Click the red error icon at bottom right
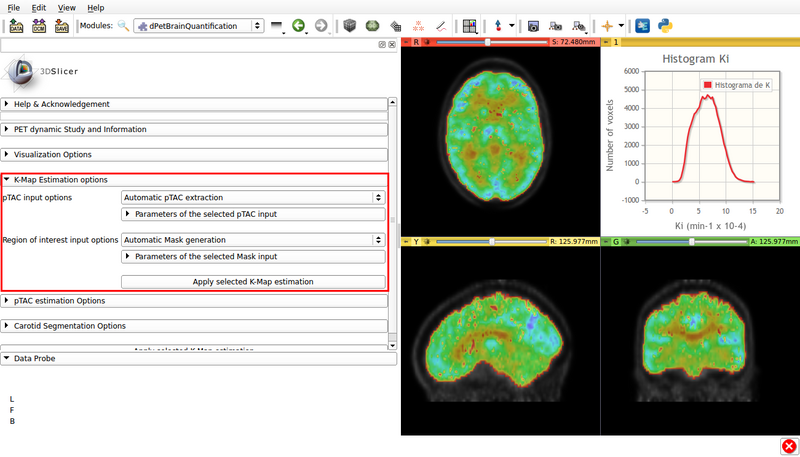This screenshot has width=800, height=457. [x=788, y=446]
